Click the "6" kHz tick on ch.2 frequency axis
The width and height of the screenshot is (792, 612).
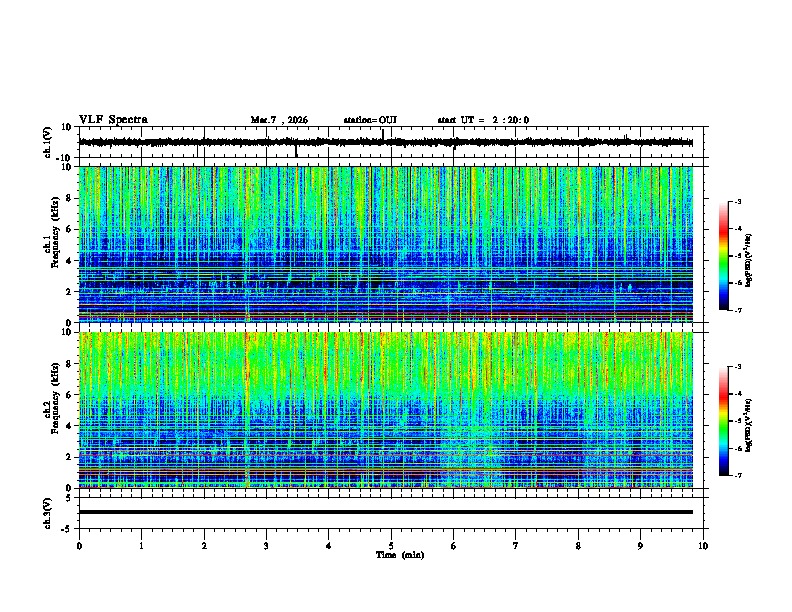(x=70, y=395)
